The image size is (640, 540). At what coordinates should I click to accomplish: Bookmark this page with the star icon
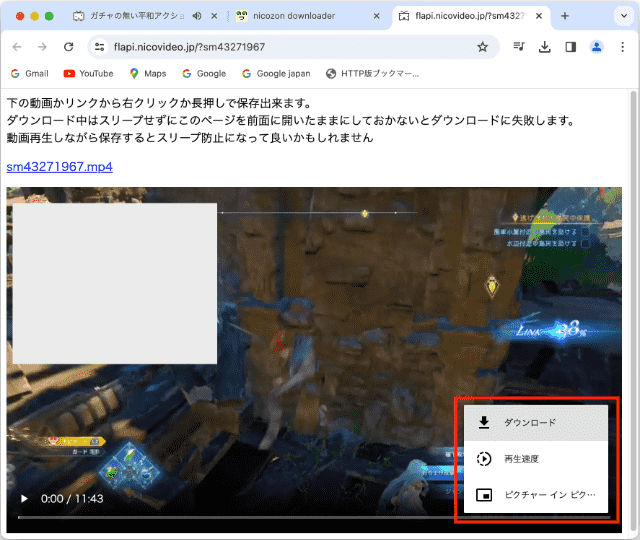pos(482,47)
